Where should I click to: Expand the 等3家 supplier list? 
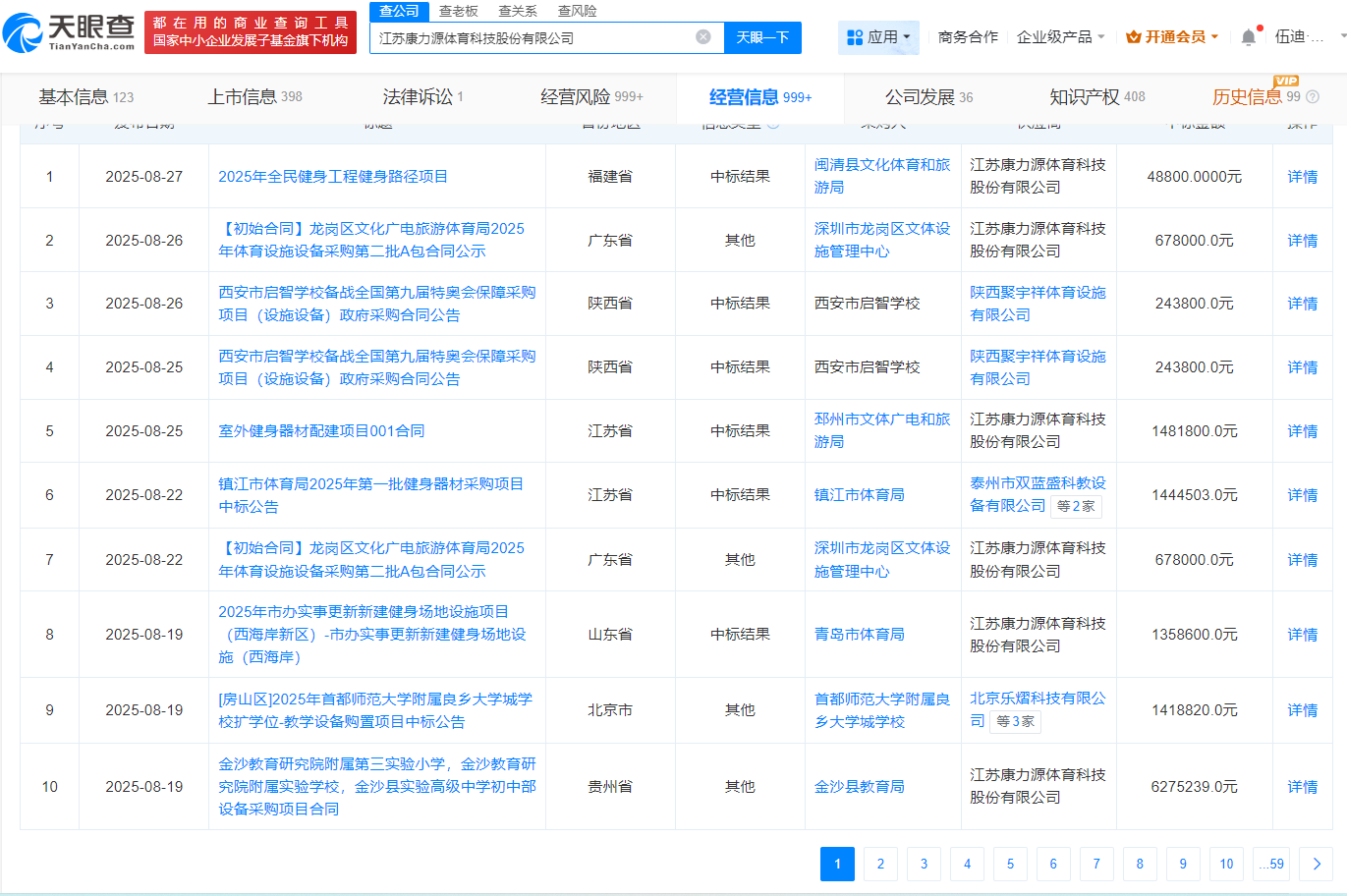pyautogui.click(x=1015, y=721)
